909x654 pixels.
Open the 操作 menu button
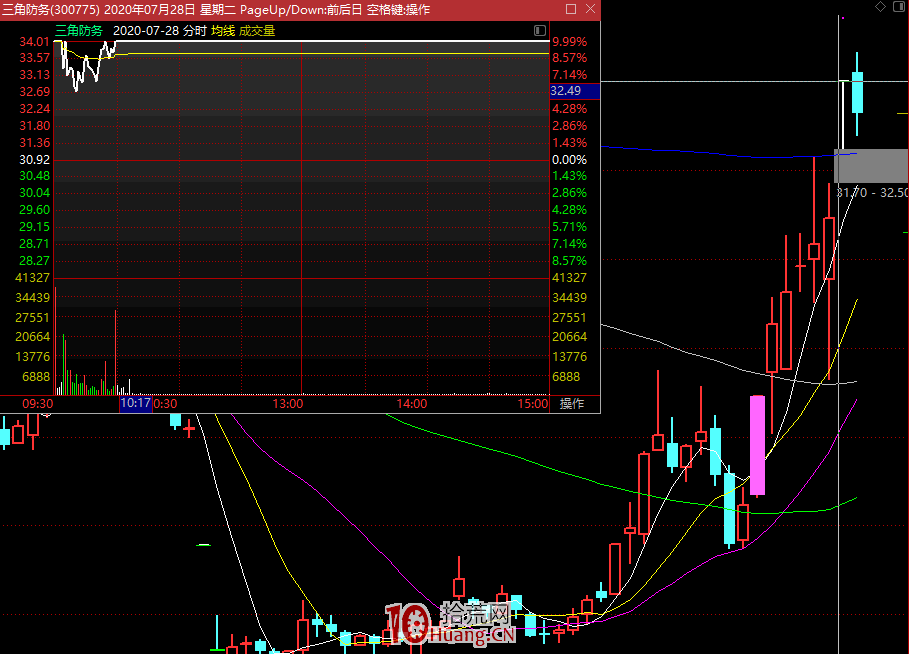click(x=572, y=404)
